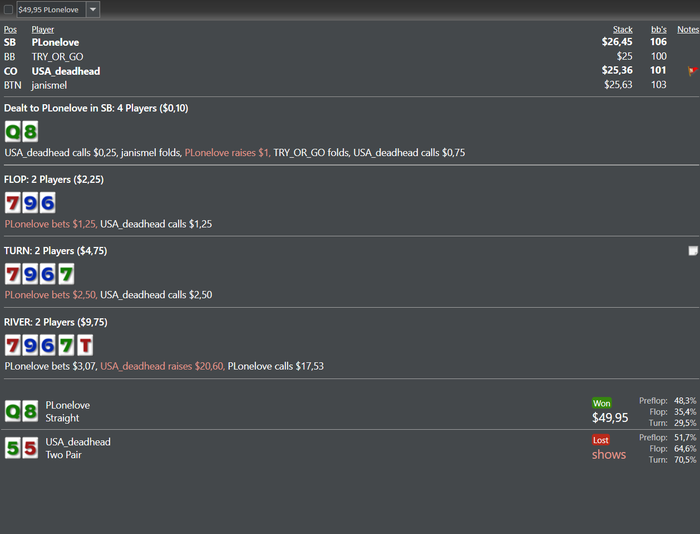Click the red 7 flop card

(12, 203)
